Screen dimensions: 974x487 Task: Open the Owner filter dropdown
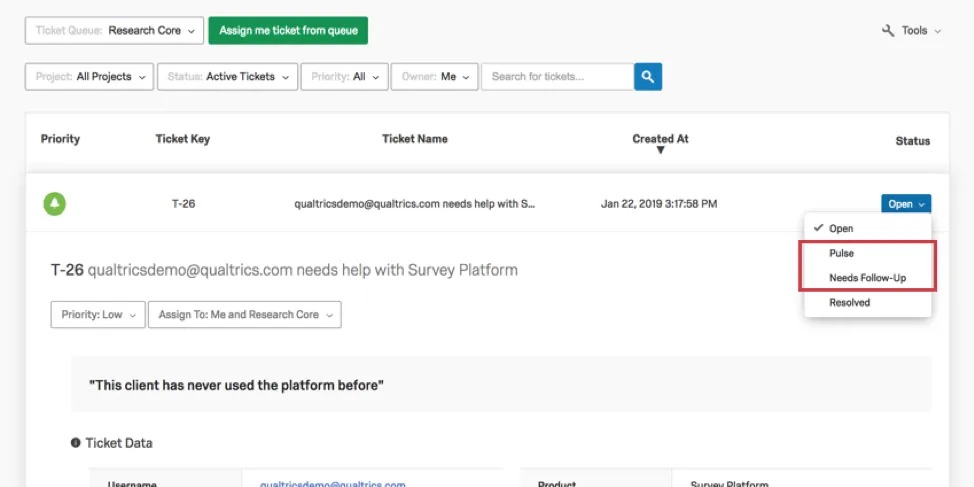pyautogui.click(x=435, y=77)
